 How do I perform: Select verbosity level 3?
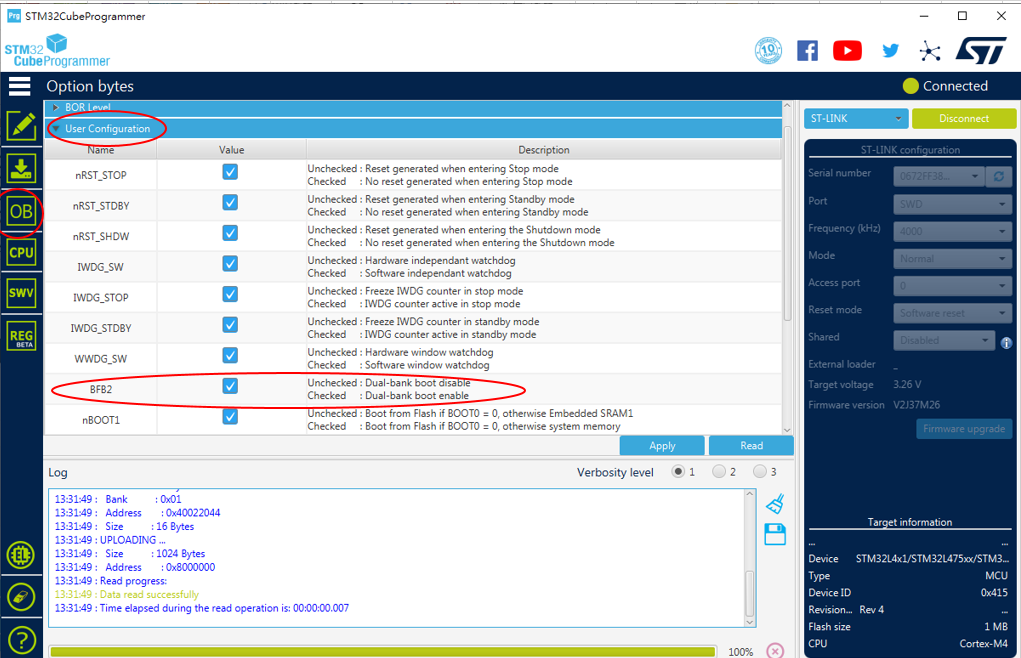760,471
